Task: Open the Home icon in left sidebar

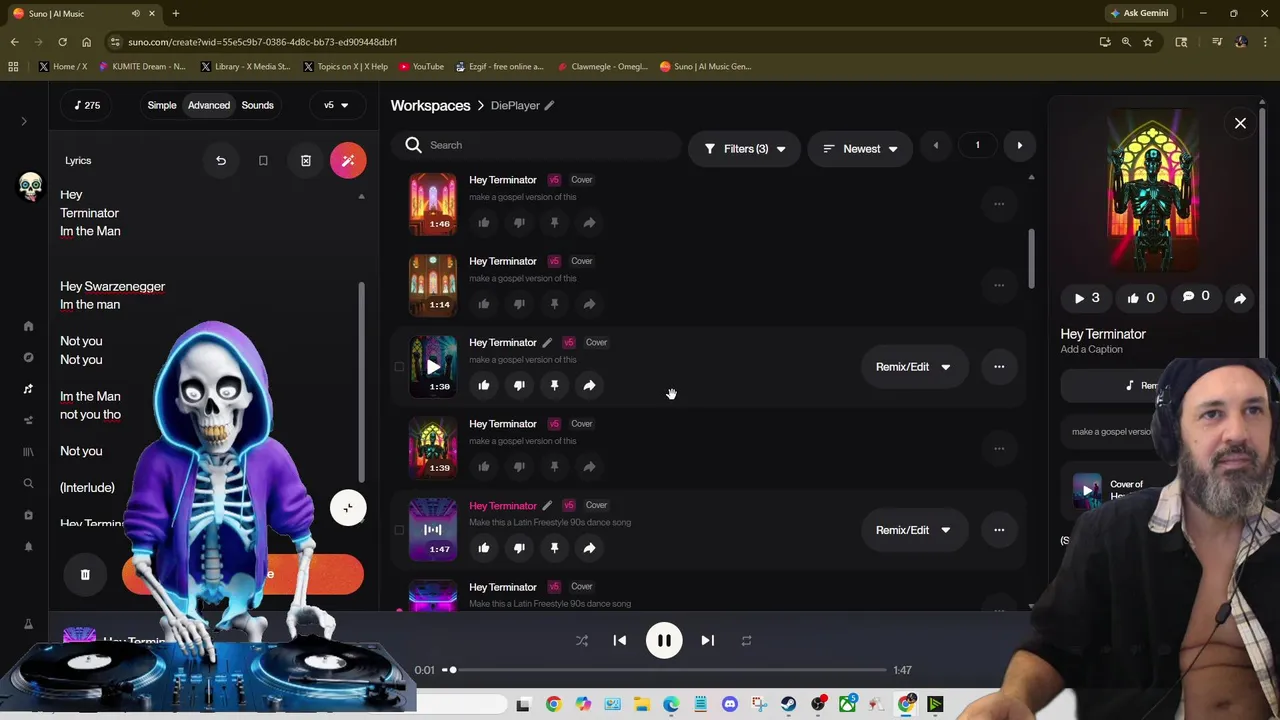Action: click(28, 326)
